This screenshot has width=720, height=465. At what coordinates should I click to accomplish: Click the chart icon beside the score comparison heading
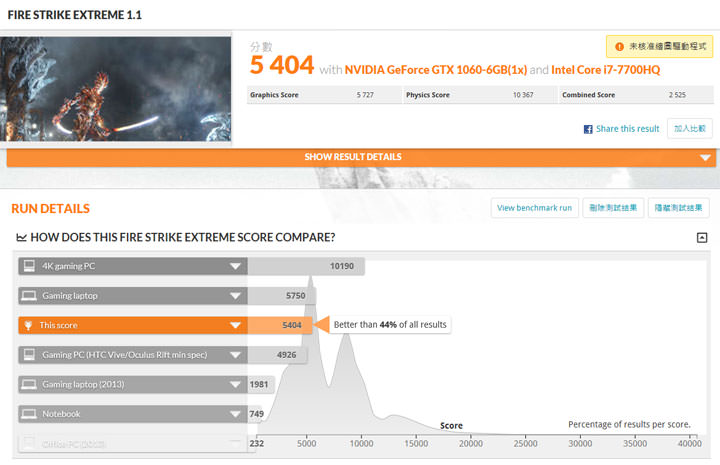pyautogui.click(x=21, y=237)
